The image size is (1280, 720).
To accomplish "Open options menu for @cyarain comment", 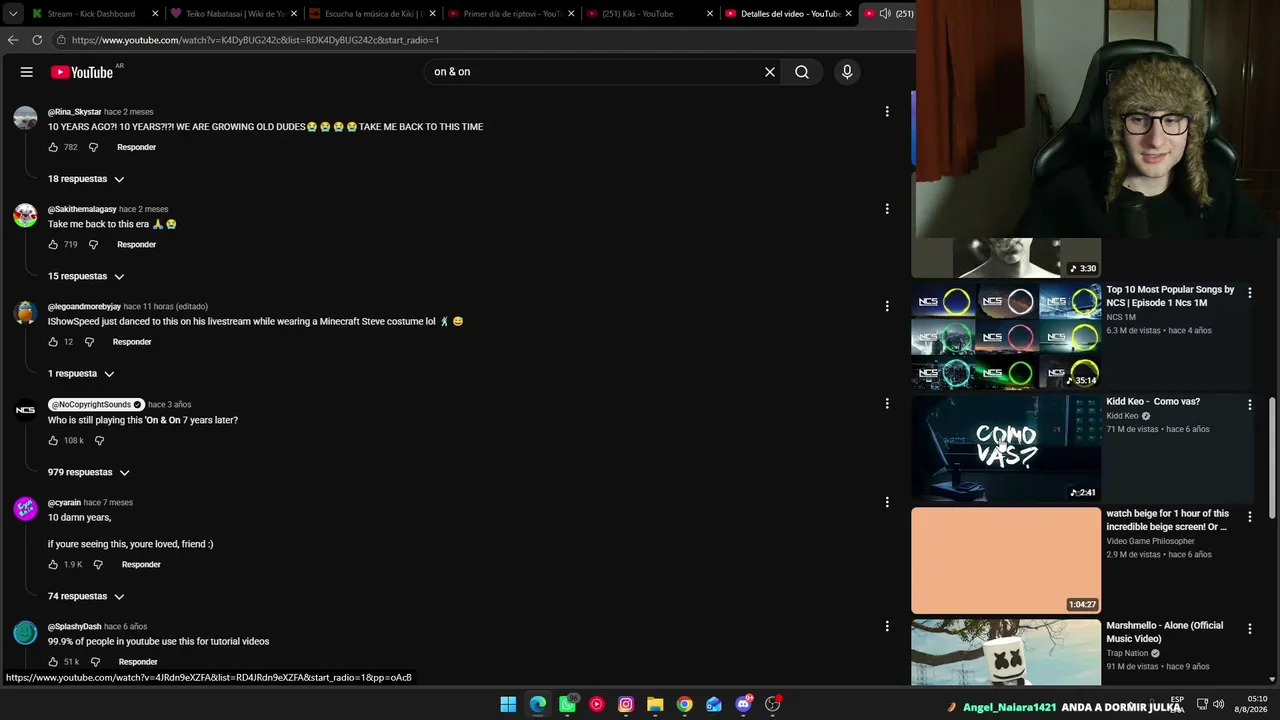I will [x=887, y=502].
